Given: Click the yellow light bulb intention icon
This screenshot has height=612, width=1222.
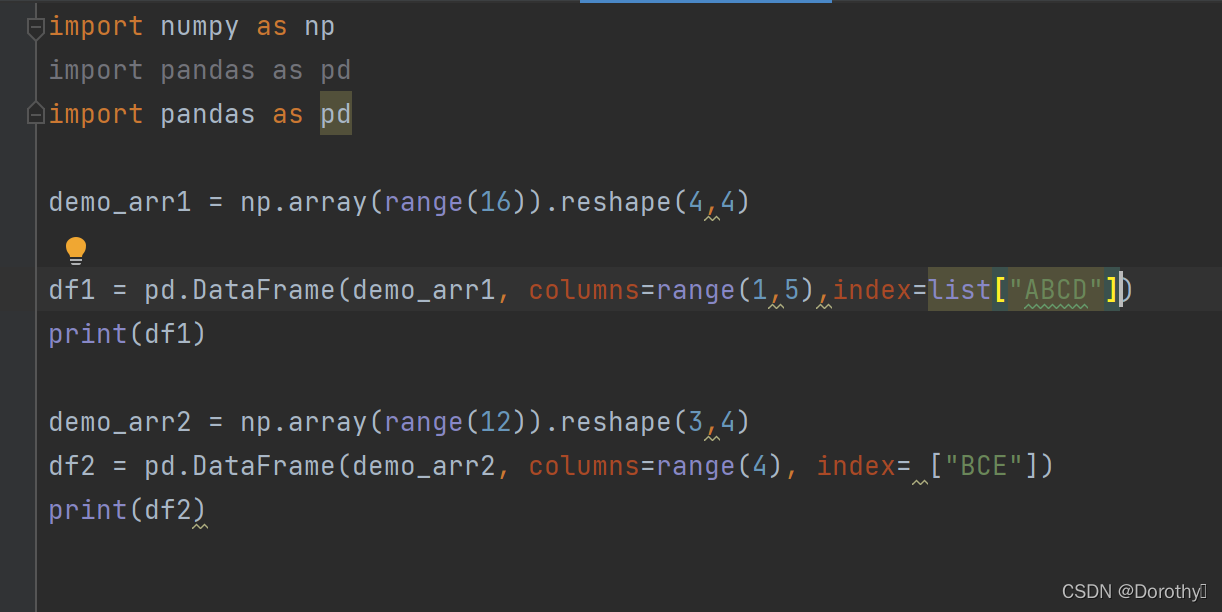Looking at the screenshot, I should pos(75,249).
